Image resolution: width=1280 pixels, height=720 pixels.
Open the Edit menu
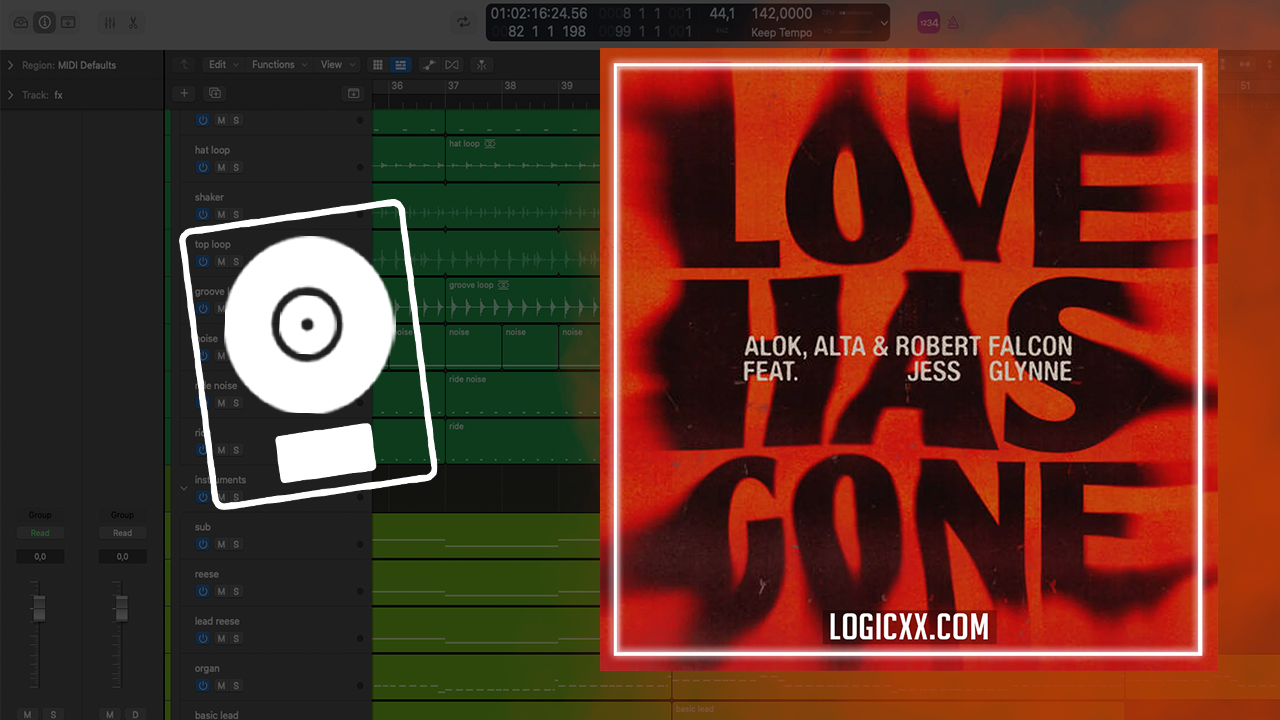pos(222,65)
